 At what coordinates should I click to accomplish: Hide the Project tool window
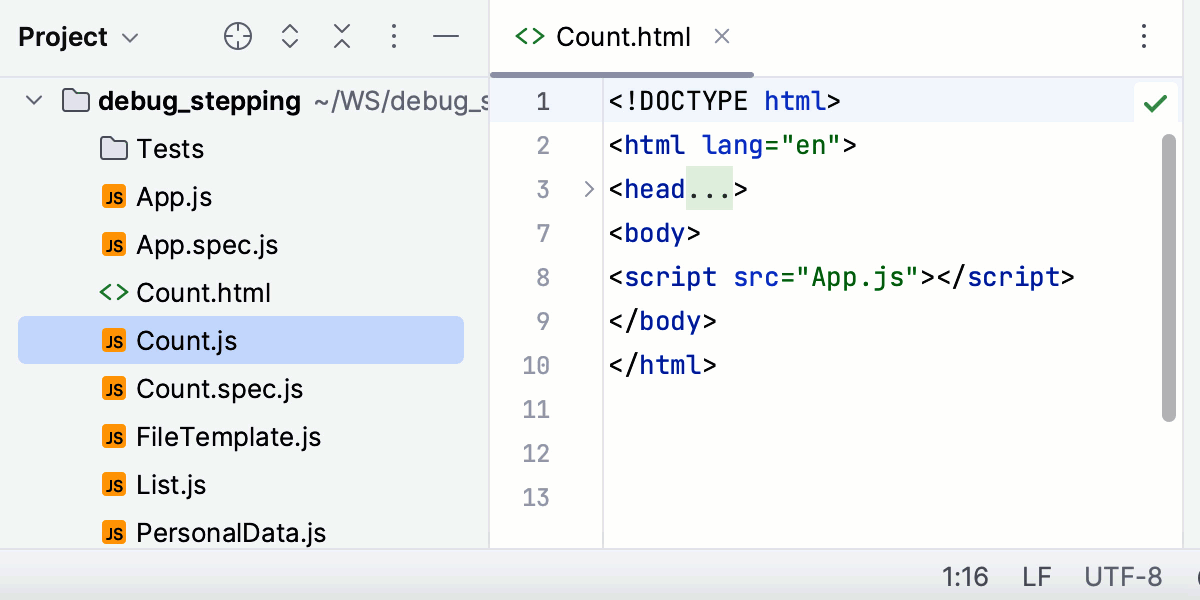pyautogui.click(x=446, y=36)
